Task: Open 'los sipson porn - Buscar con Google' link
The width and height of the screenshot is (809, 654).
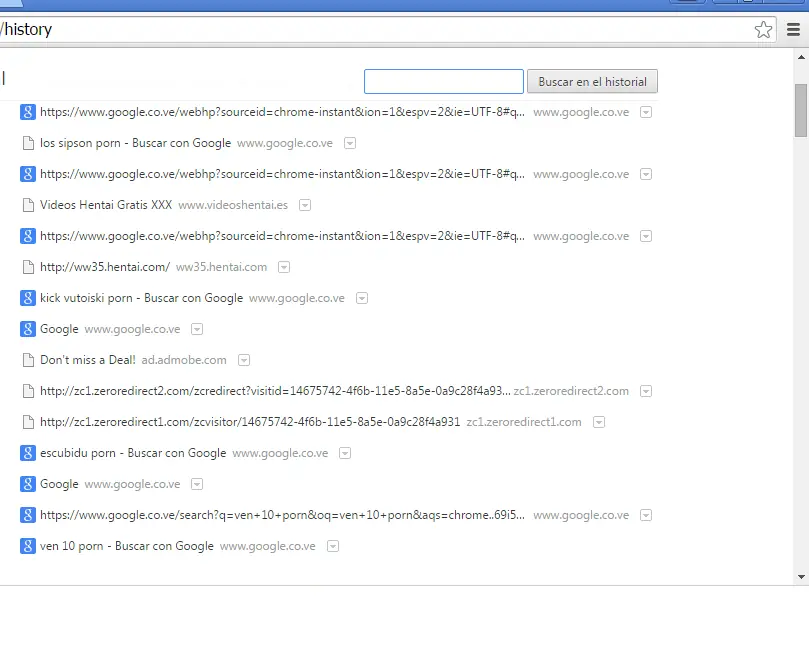Action: coord(135,143)
